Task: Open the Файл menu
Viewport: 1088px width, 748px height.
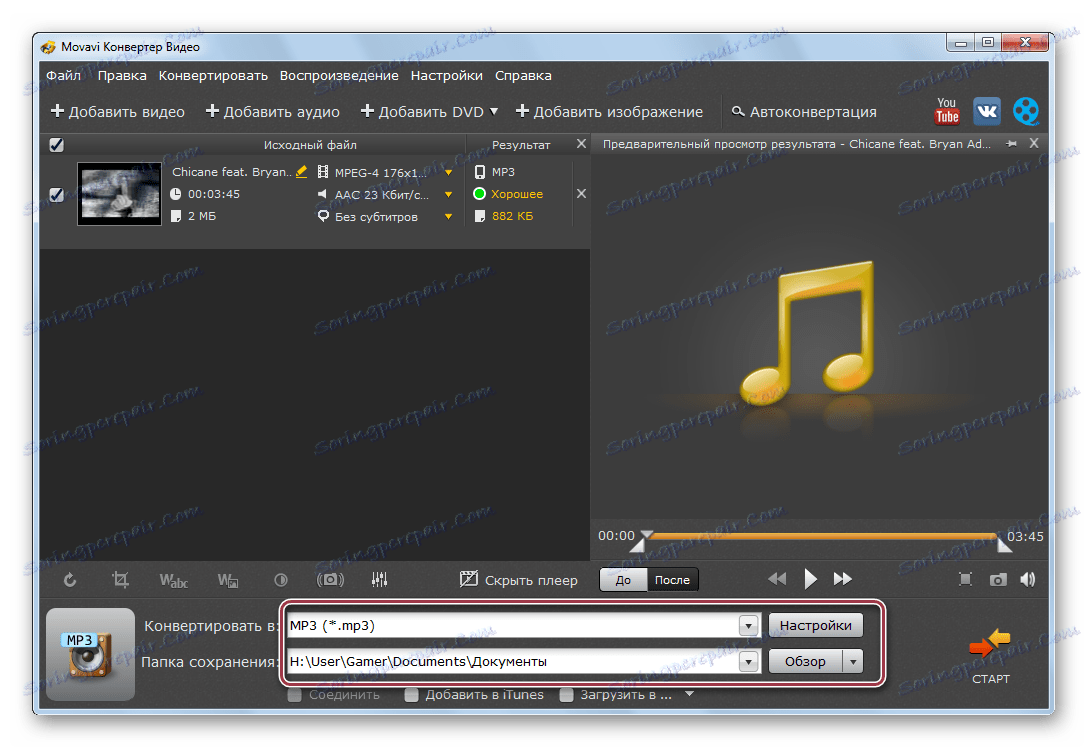Action: point(64,75)
